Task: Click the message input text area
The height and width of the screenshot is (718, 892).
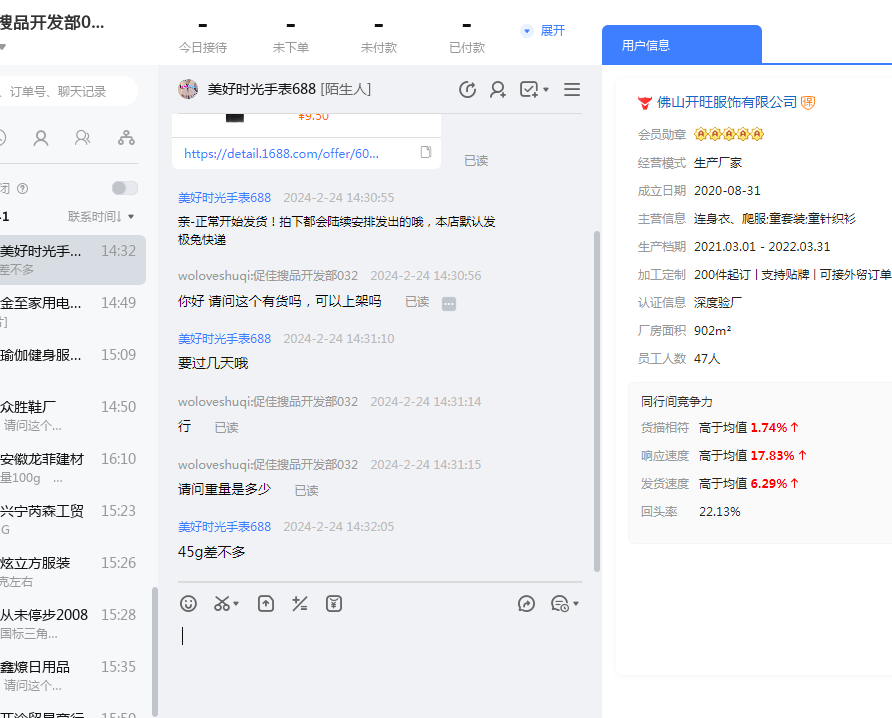Action: pos(380,650)
